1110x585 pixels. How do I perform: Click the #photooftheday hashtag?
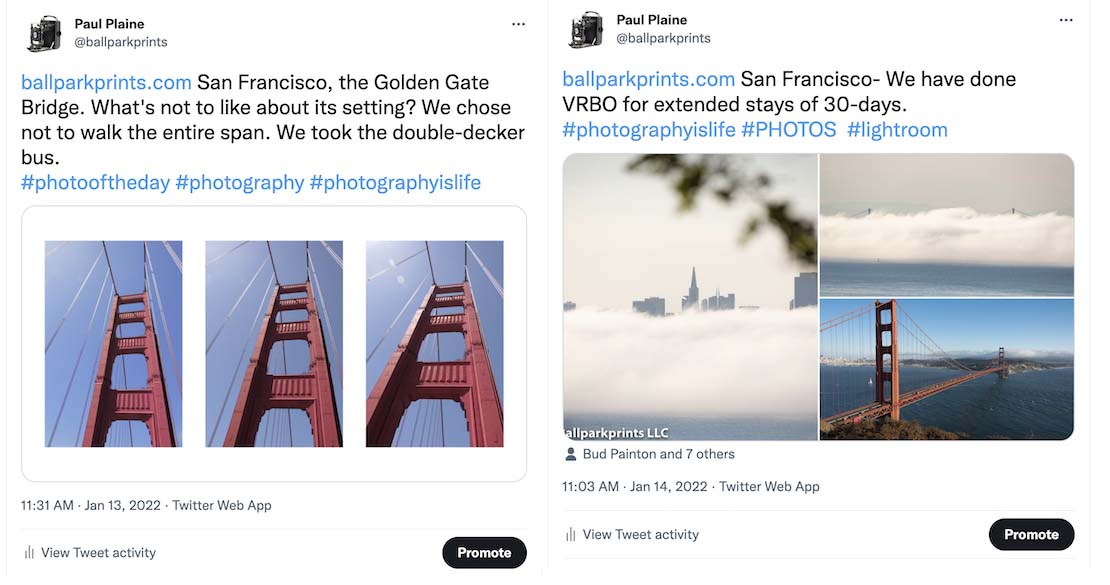[x=95, y=182]
